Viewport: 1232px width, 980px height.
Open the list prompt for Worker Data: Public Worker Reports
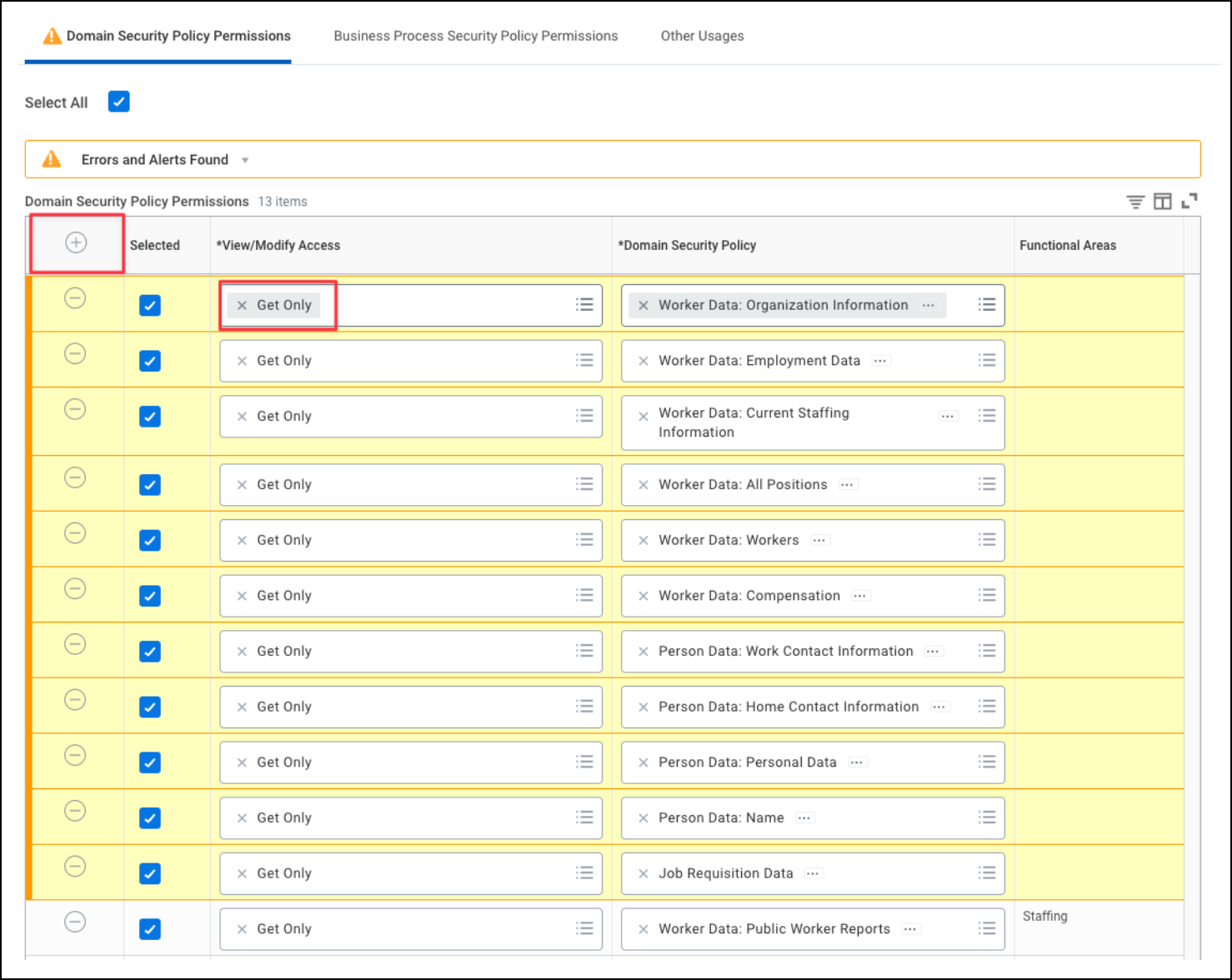[987, 928]
